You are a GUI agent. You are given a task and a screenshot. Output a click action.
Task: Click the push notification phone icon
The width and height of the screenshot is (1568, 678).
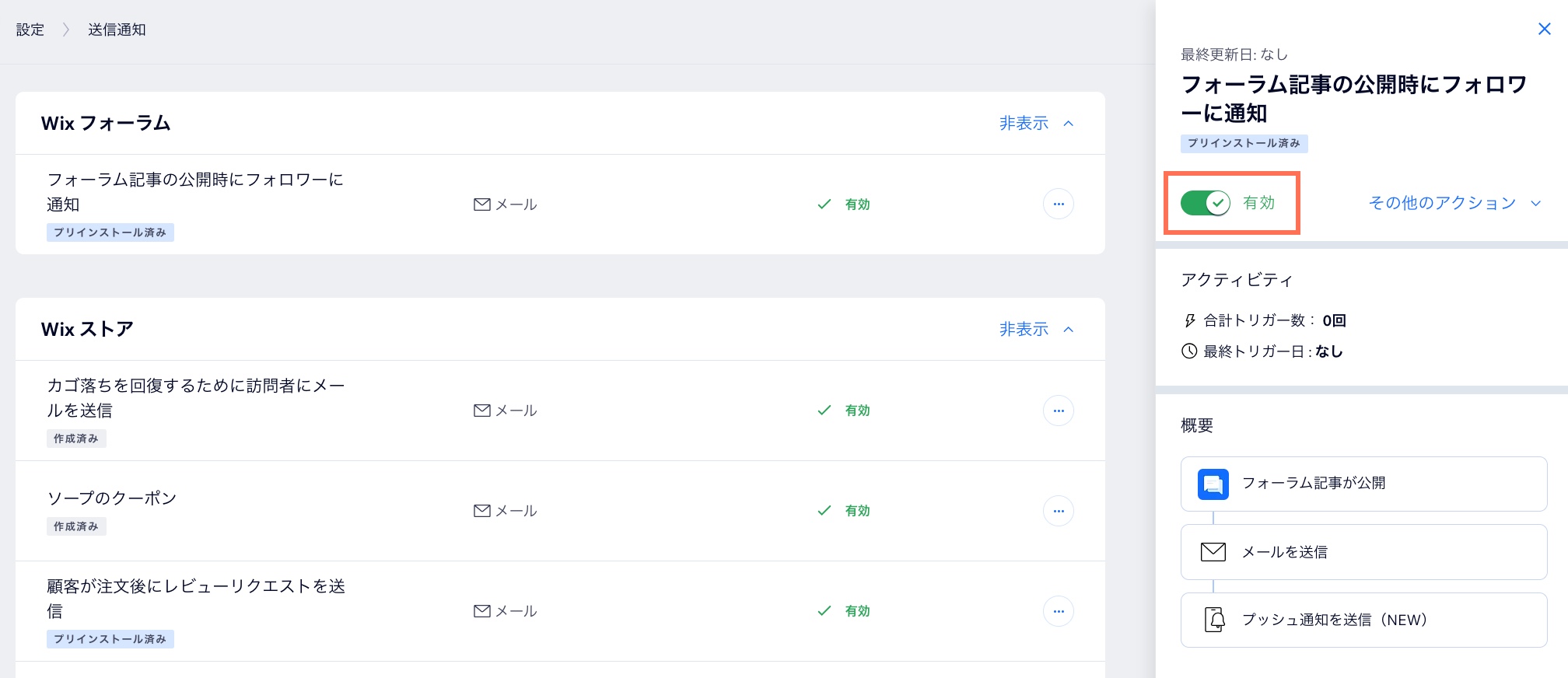point(1214,620)
